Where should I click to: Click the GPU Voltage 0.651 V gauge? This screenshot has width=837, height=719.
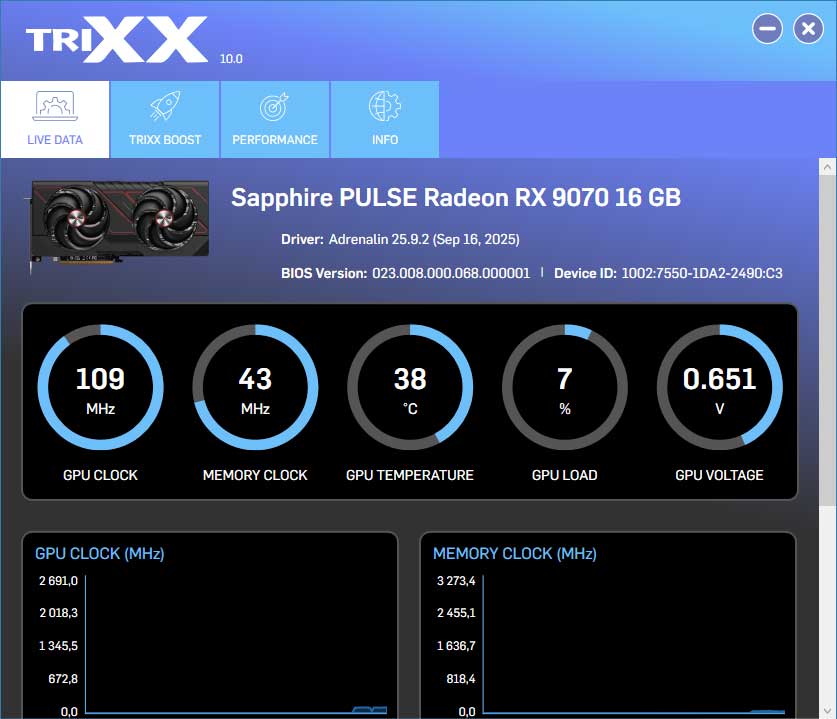(719, 387)
